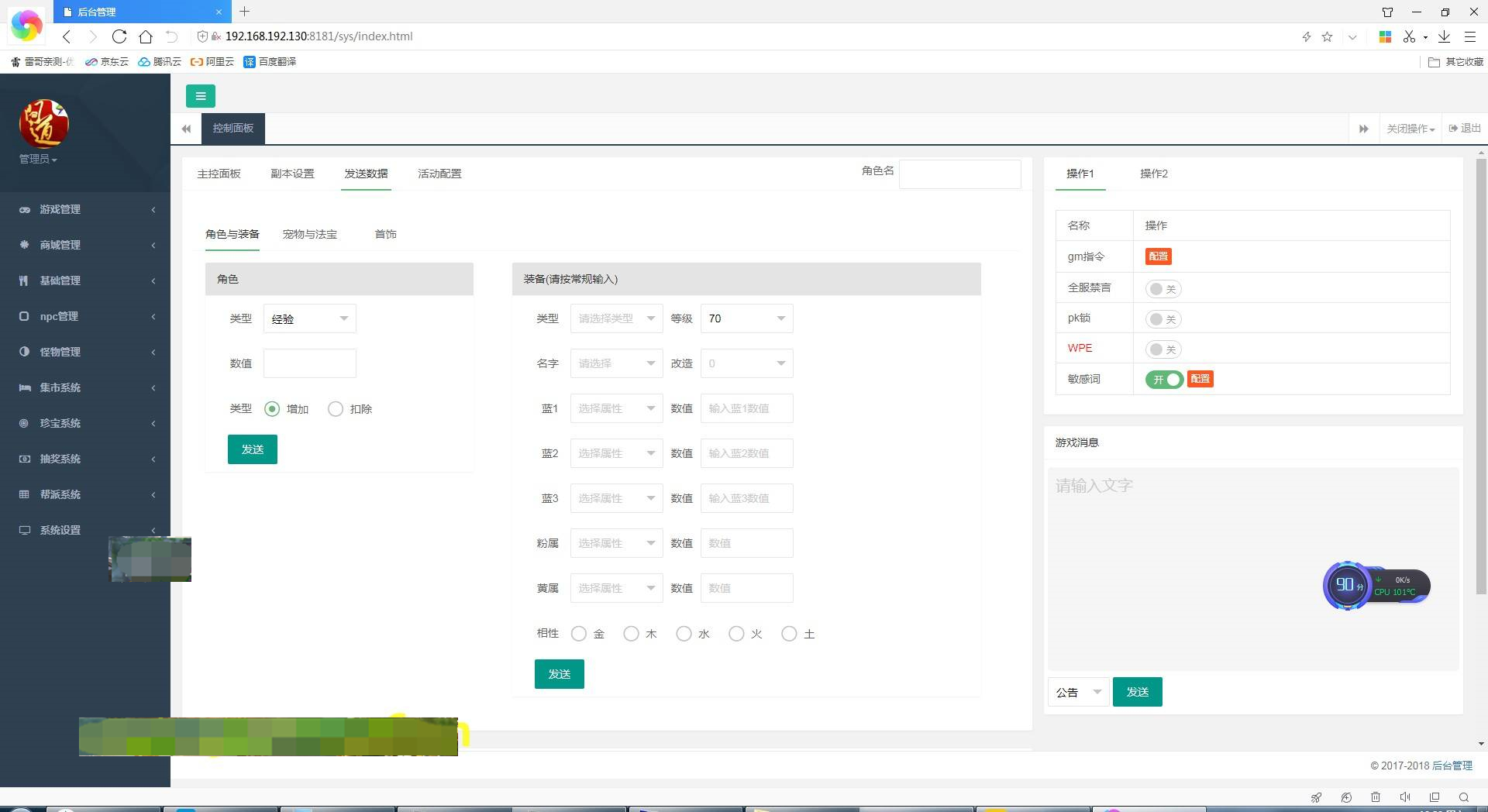Select the 商城管理 shop icon in sidebar
Image resolution: width=1488 pixels, height=812 pixels.
point(23,245)
